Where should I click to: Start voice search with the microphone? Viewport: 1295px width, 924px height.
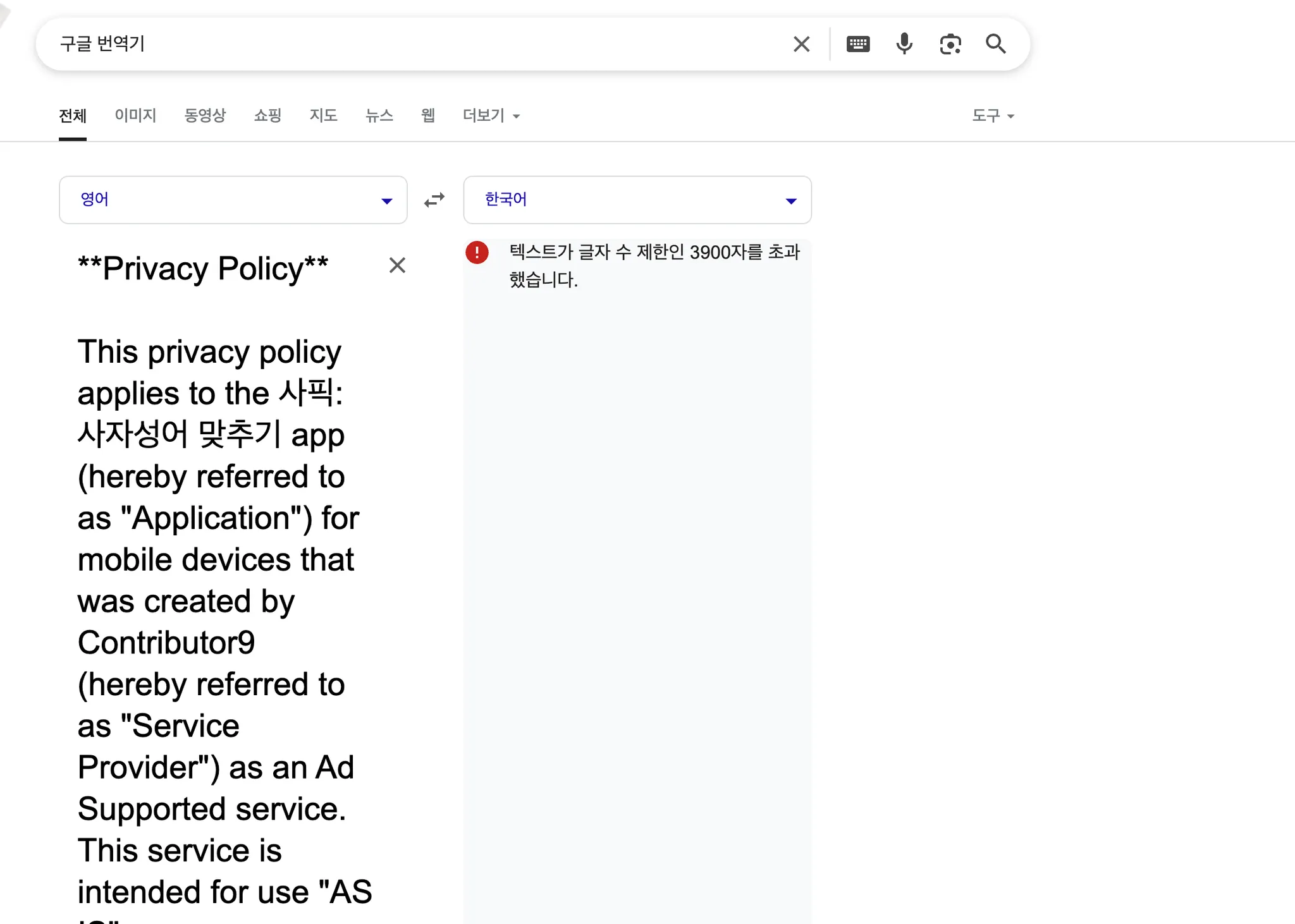pos(904,44)
